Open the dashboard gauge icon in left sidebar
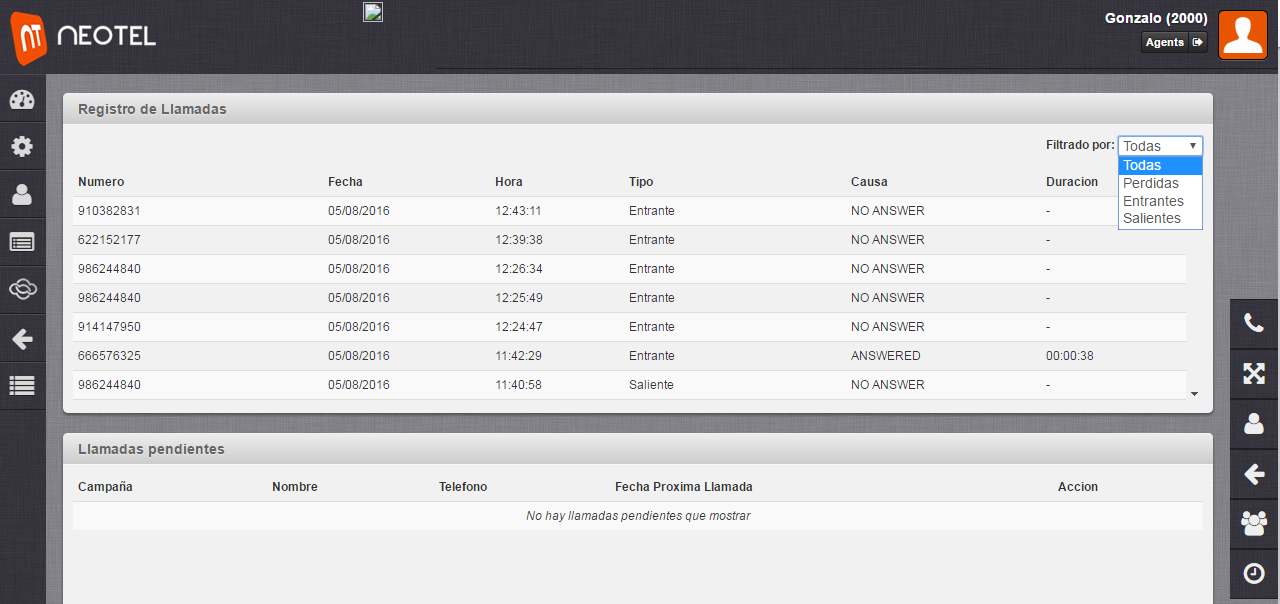 tap(22, 99)
